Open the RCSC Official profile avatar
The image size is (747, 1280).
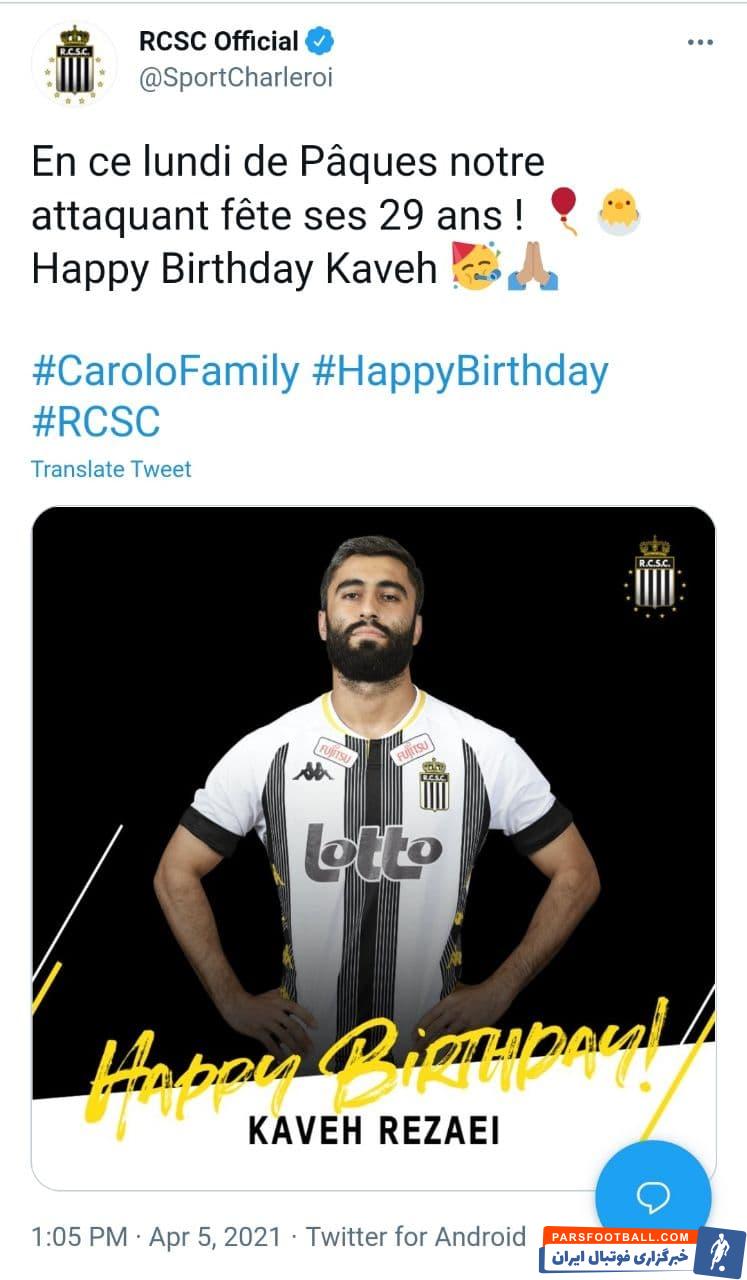(x=73, y=63)
